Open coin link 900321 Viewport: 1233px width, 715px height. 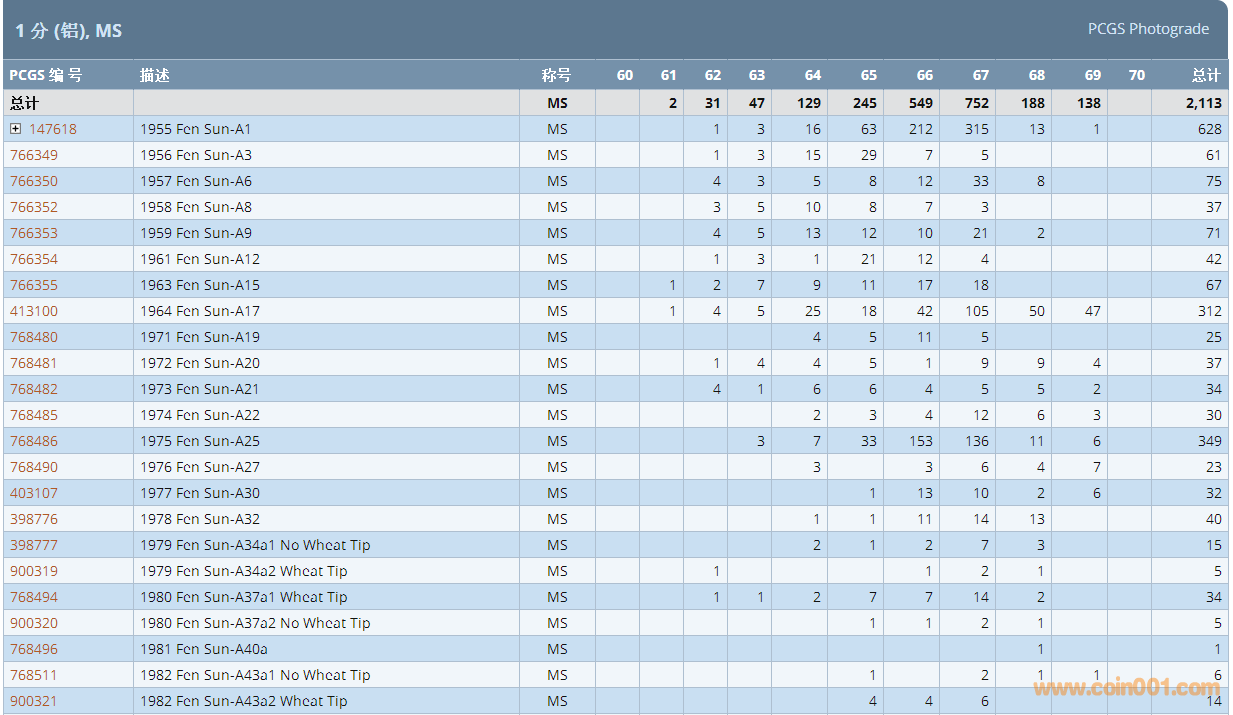click(x=34, y=701)
